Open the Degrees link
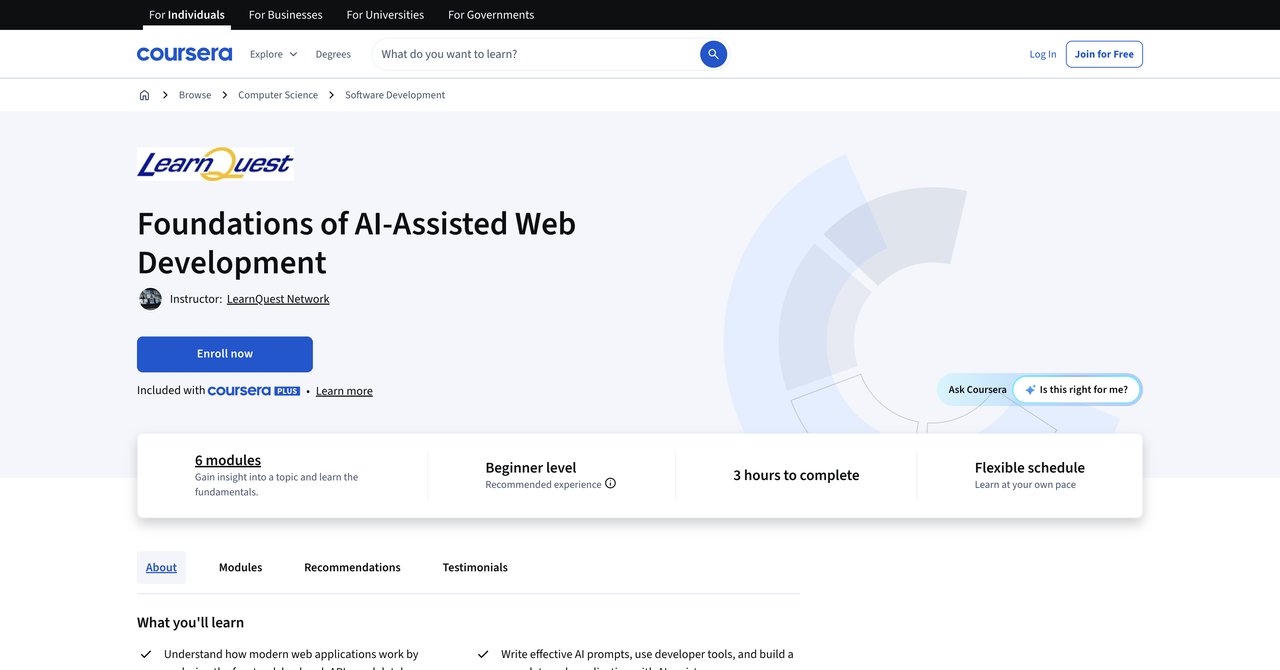 [x=333, y=54]
